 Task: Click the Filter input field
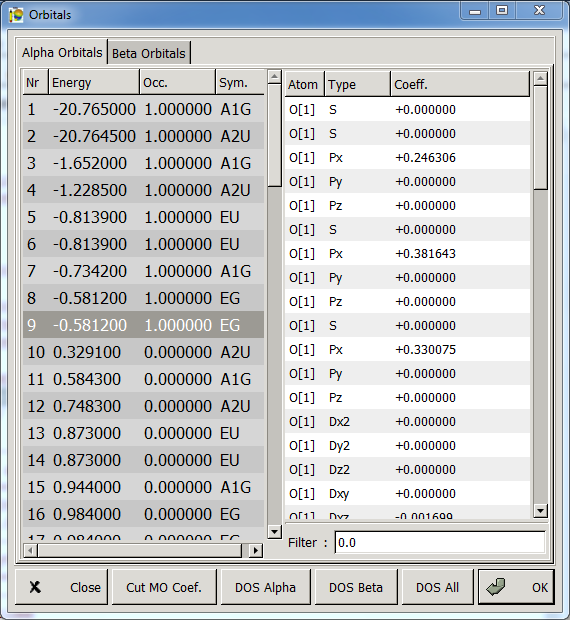point(440,542)
